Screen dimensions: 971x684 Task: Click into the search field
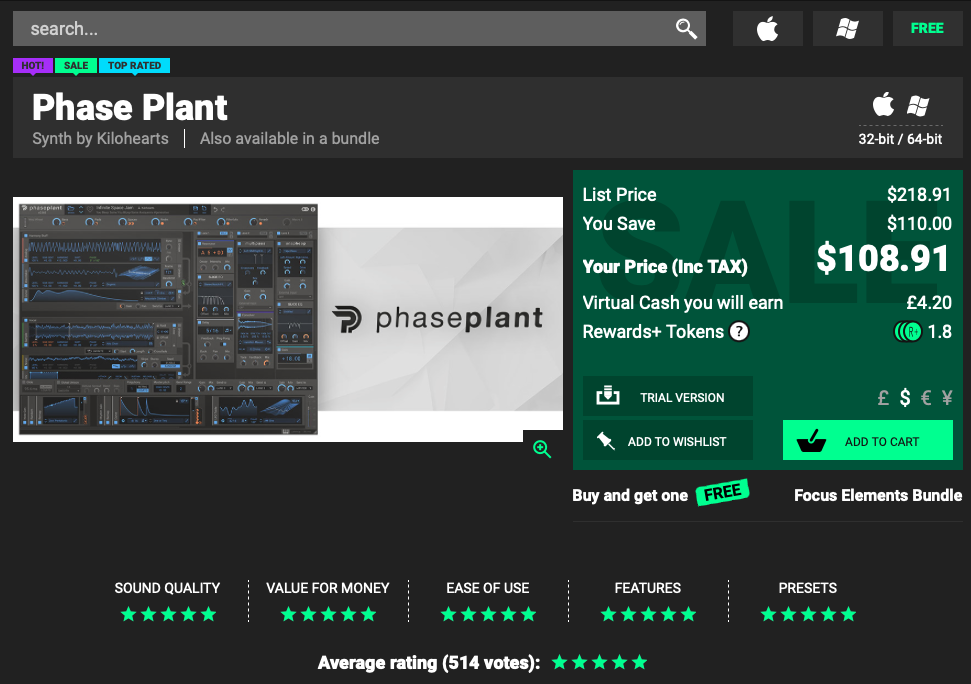point(359,28)
